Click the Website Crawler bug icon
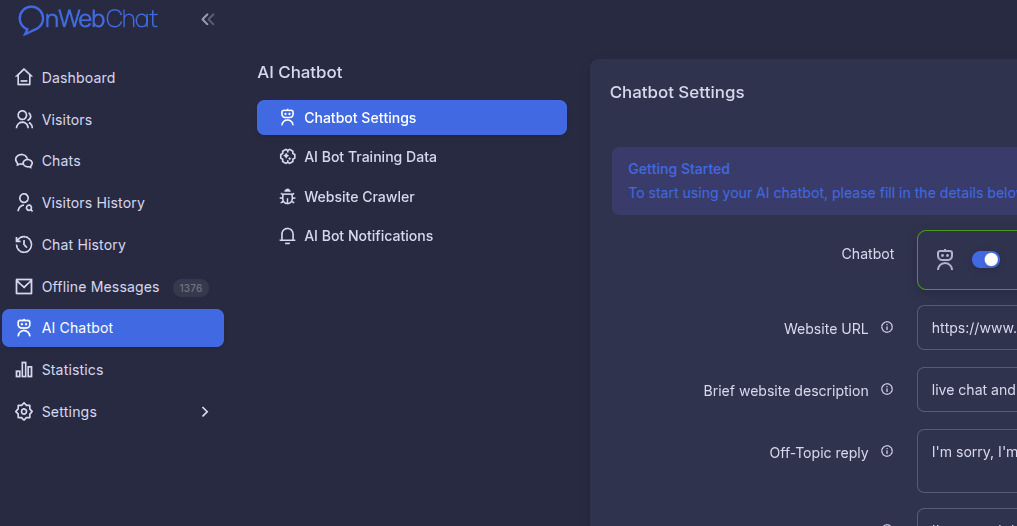Viewport: 1017px width, 526px height. point(288,197)
